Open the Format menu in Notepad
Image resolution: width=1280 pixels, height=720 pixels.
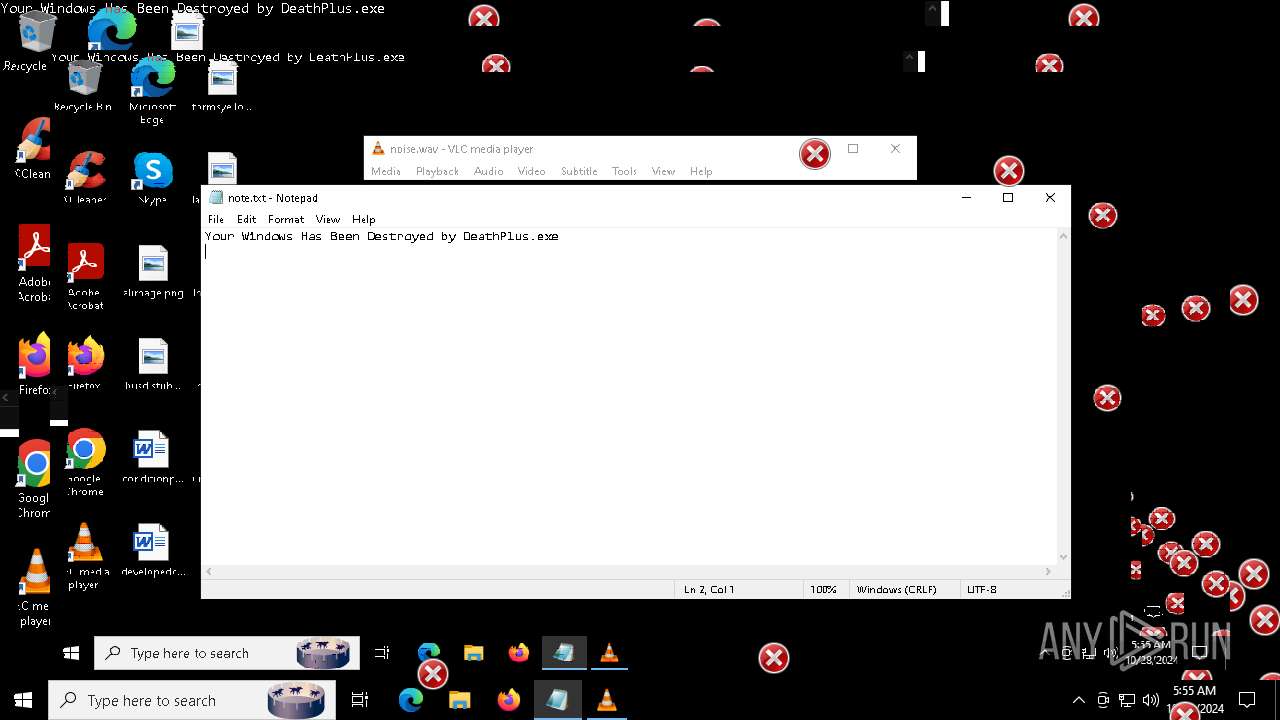[286, 219]
